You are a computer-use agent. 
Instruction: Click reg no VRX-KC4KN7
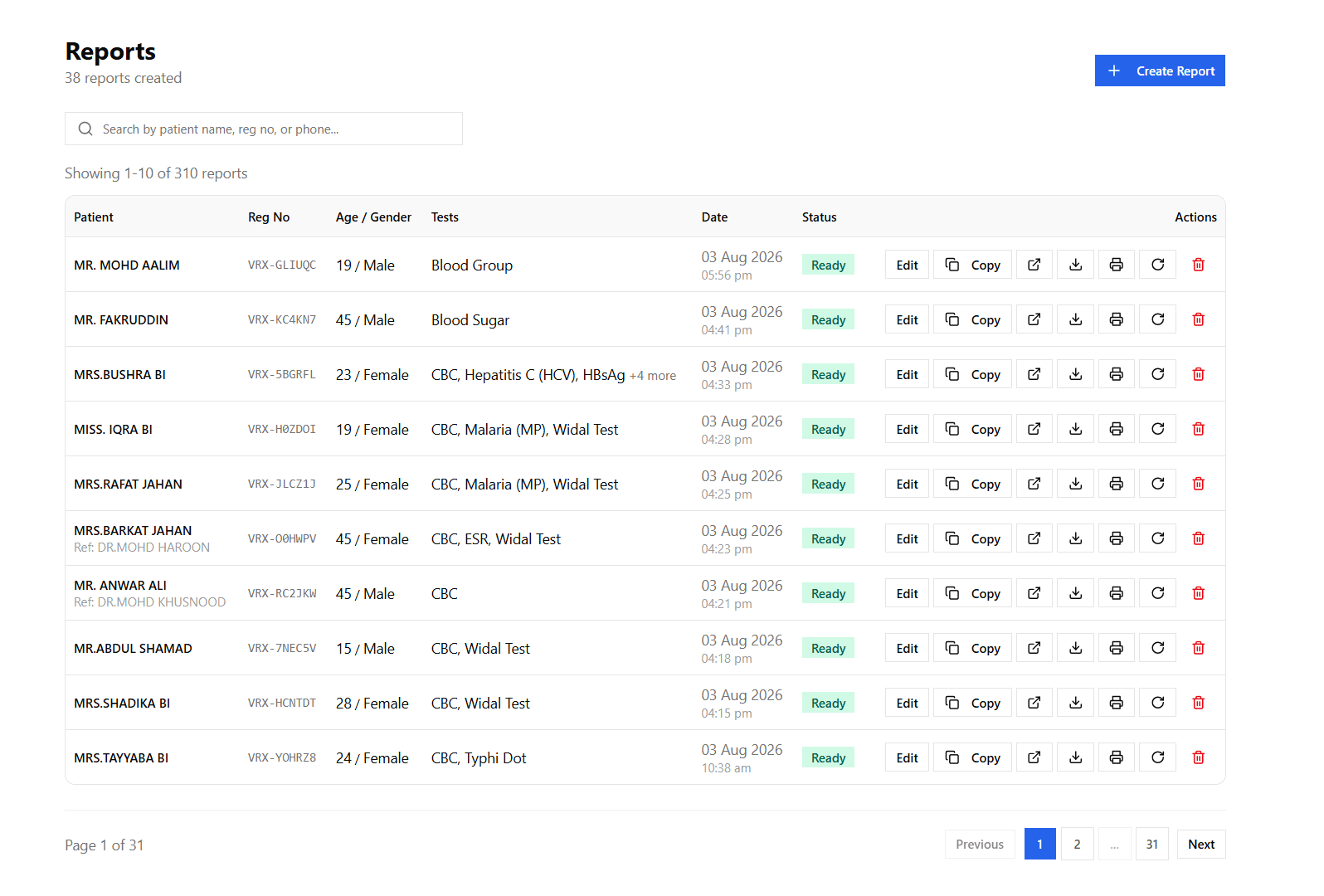pos(282,319)
